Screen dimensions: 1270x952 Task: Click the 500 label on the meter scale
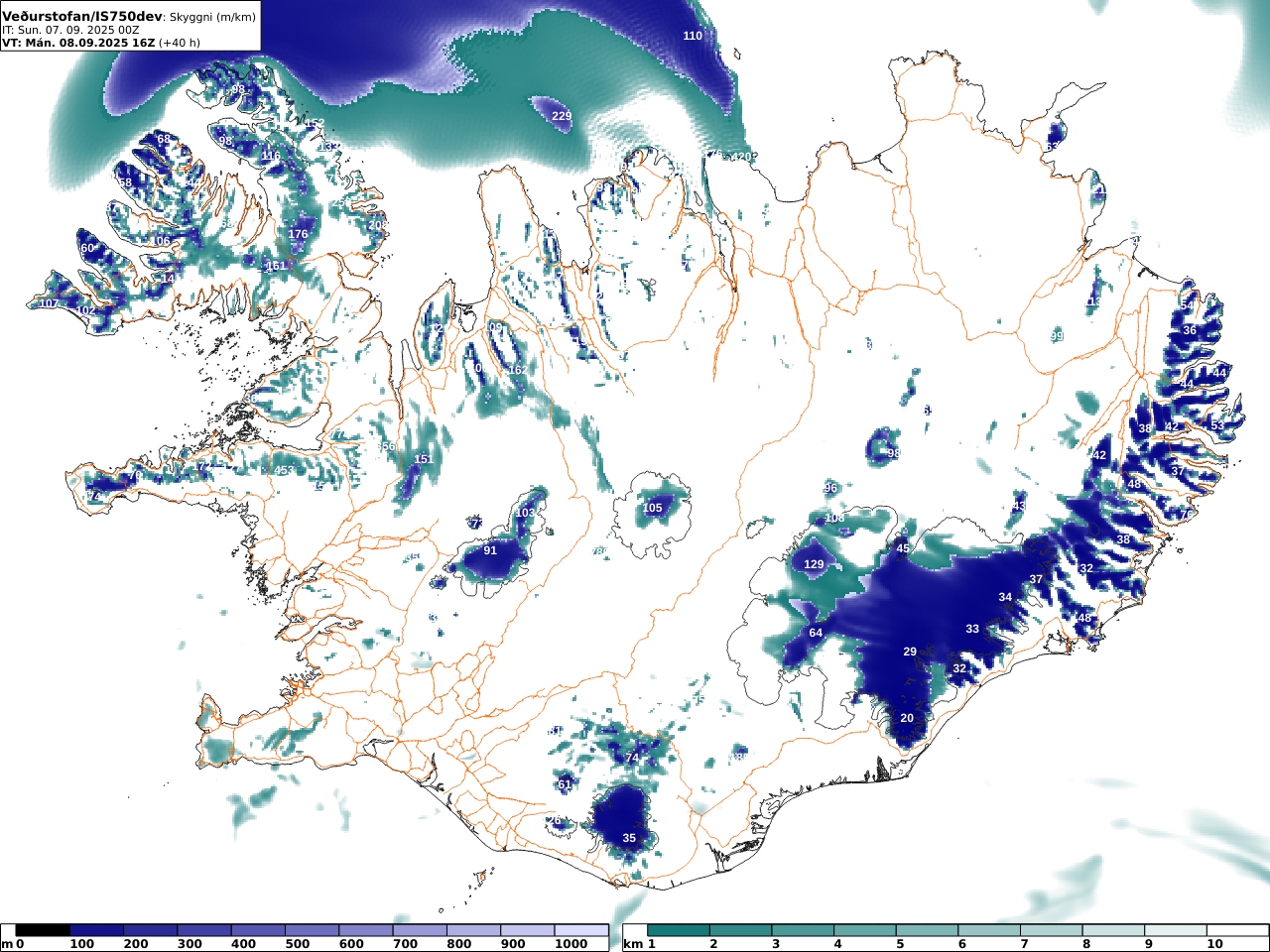(298, 944)
